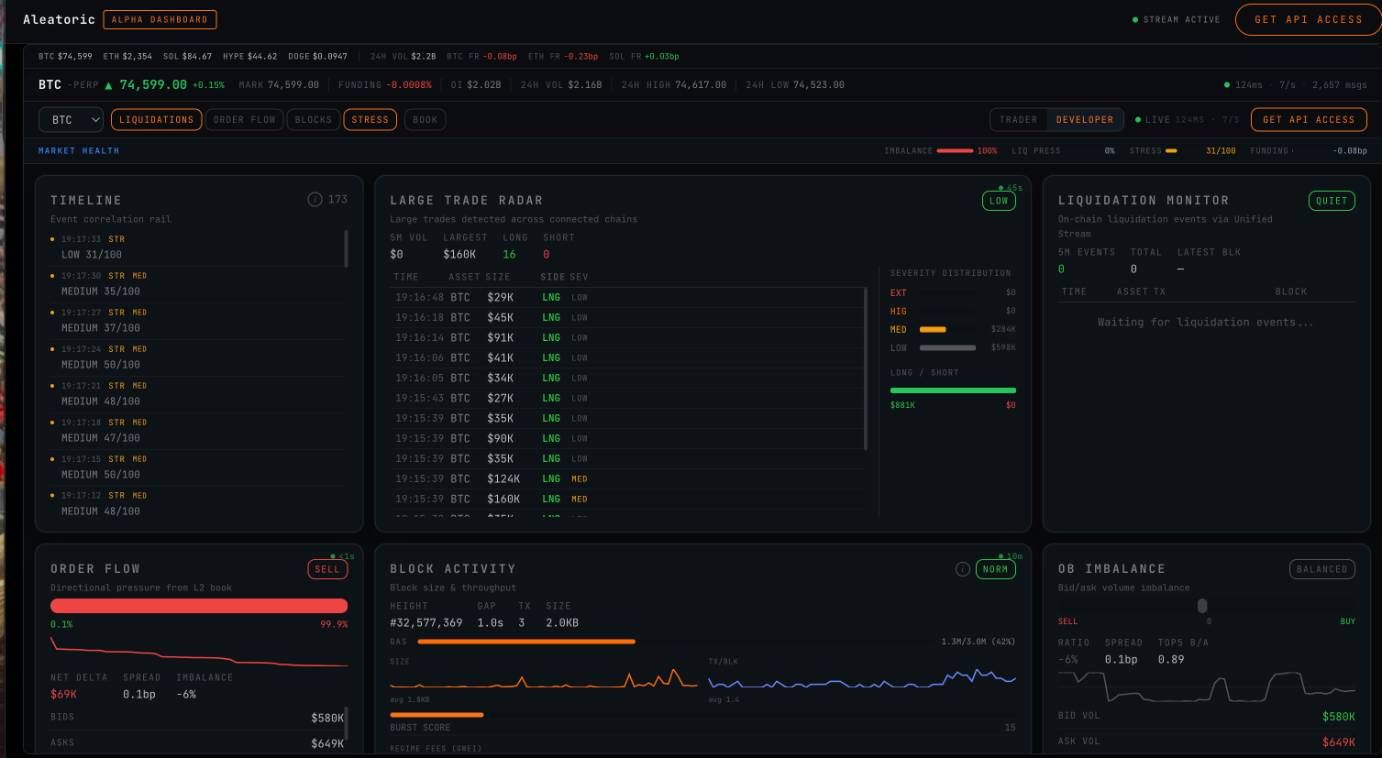This screenshot has width=1382, height=758.
Task: Switch to Trader mode
Action: [1018, 120]
